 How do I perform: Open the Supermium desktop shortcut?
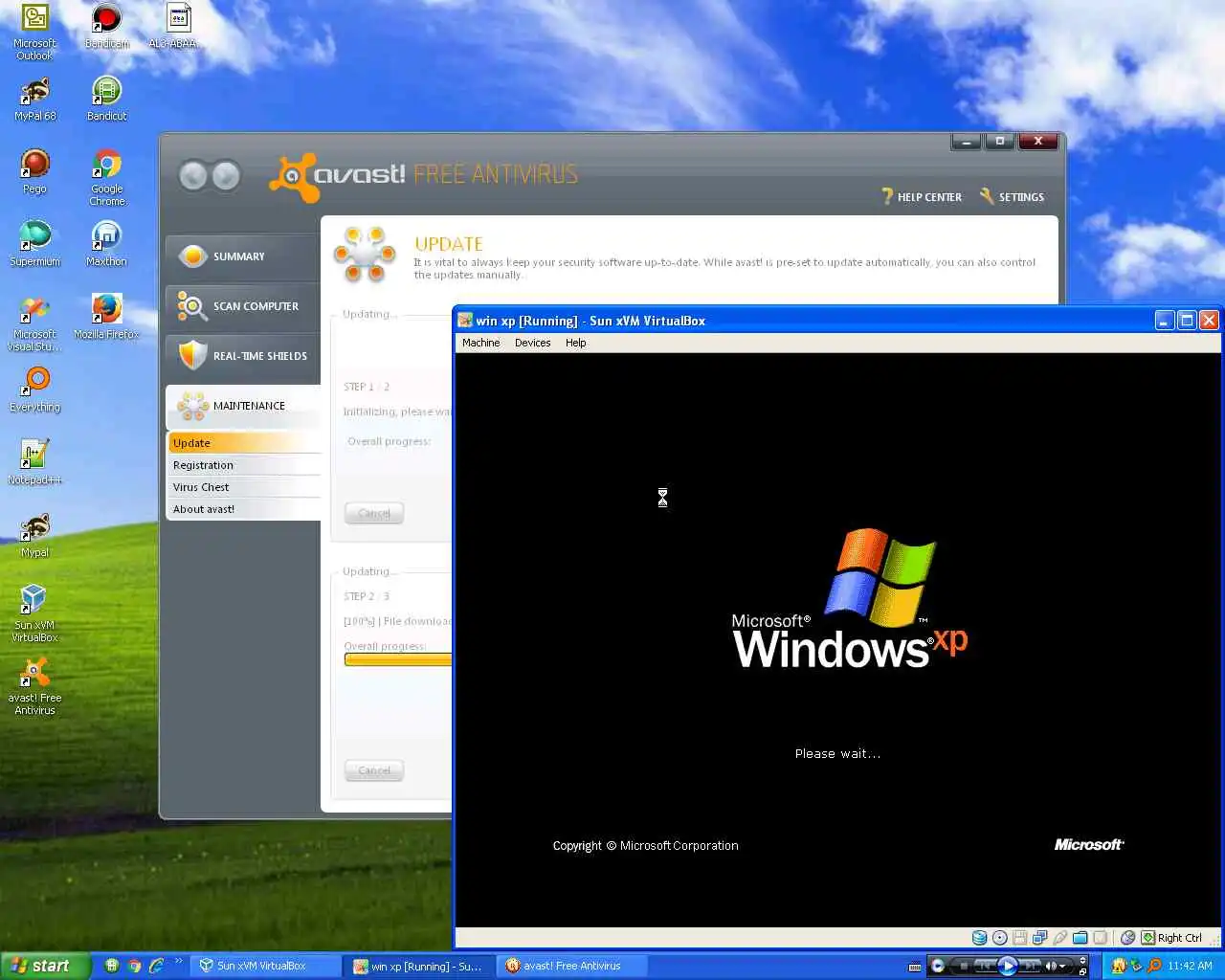tap(34, 244)
